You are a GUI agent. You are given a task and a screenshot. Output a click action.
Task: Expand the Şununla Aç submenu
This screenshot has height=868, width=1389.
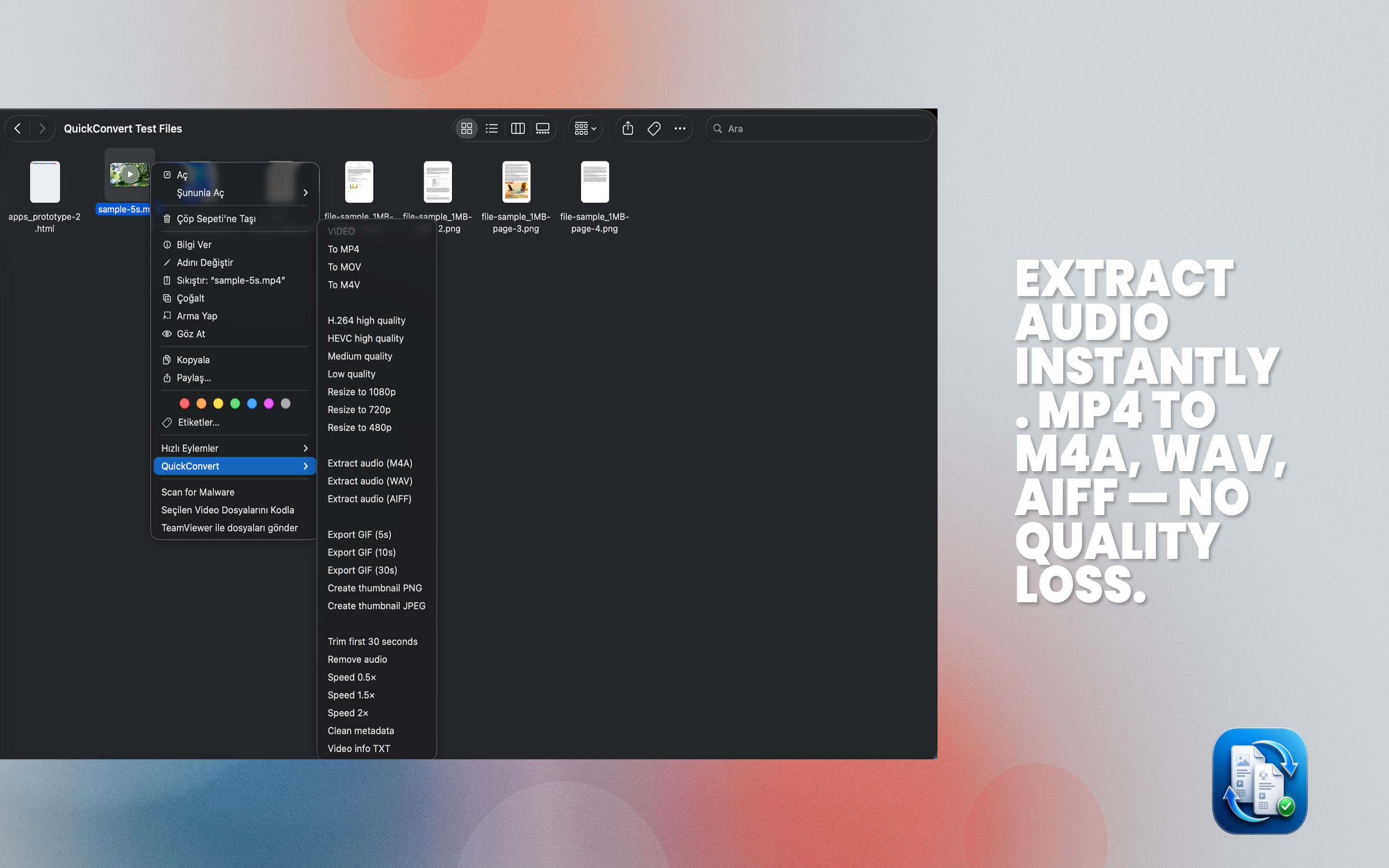[x=235, y=193]
